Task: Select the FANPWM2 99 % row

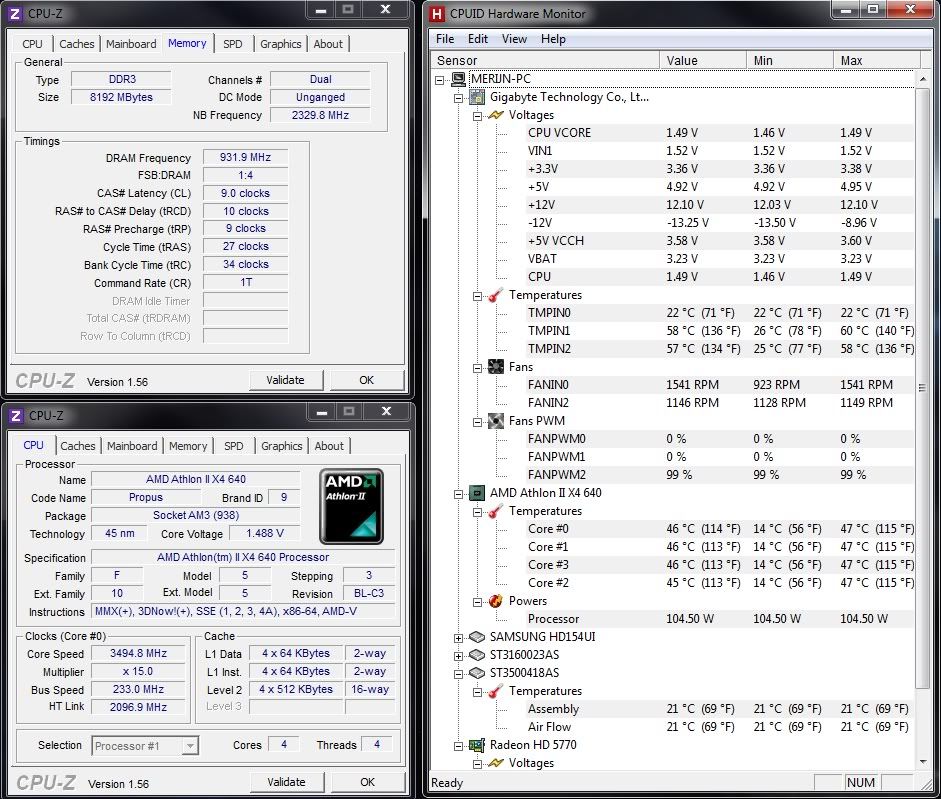Action: [720, 475]
